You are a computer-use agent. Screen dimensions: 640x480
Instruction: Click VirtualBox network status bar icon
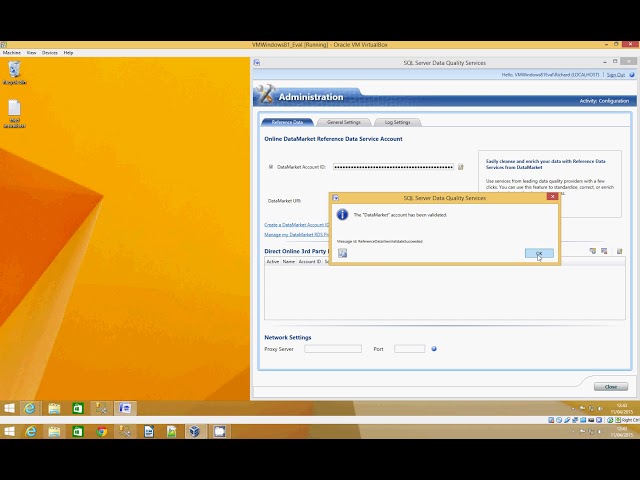(575, 420)
